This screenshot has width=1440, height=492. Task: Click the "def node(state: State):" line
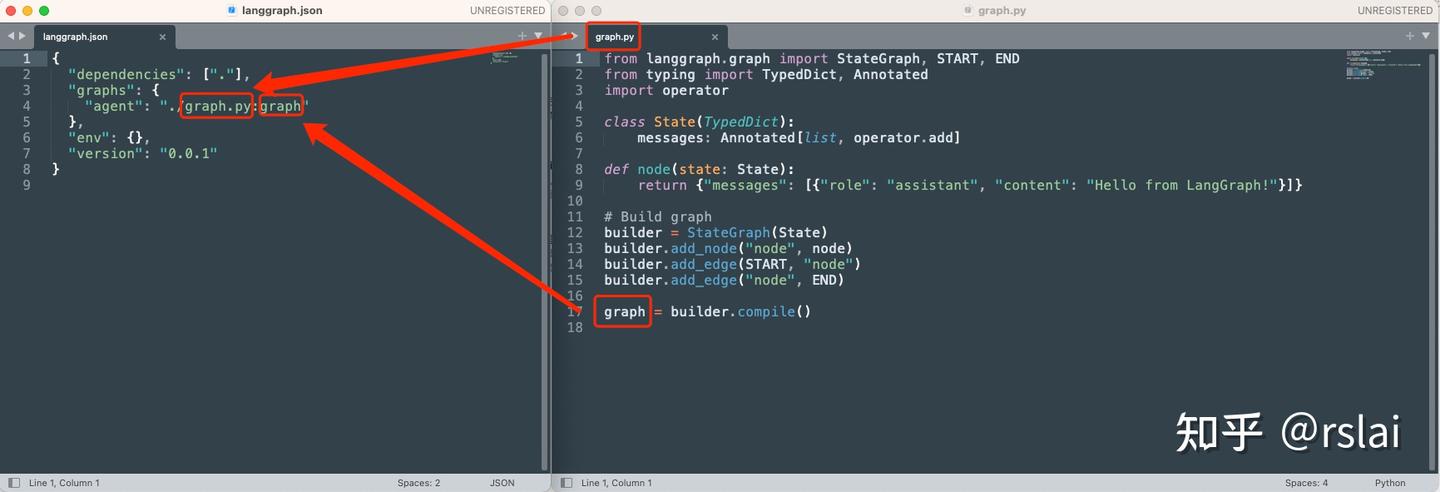699,169
